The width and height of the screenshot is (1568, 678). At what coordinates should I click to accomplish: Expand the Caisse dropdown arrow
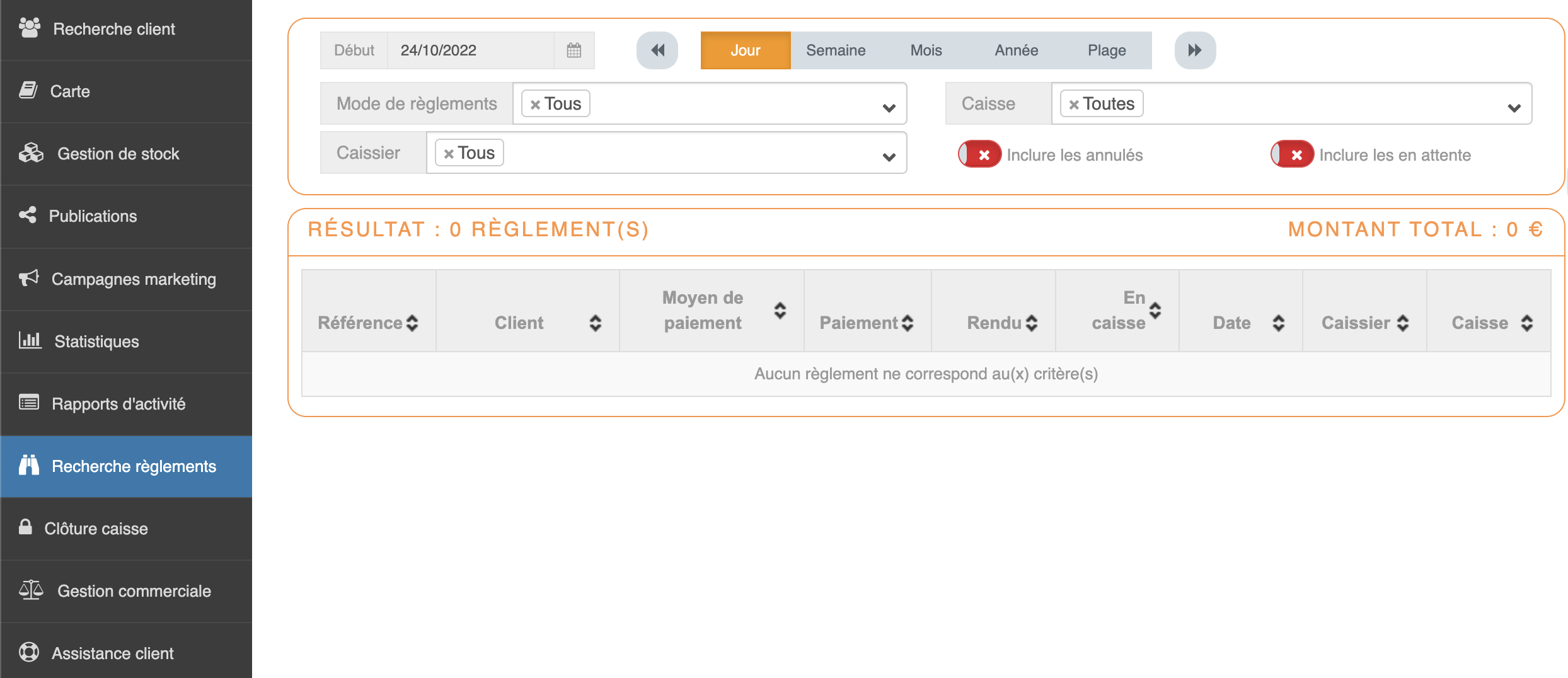click(1514, 108)
